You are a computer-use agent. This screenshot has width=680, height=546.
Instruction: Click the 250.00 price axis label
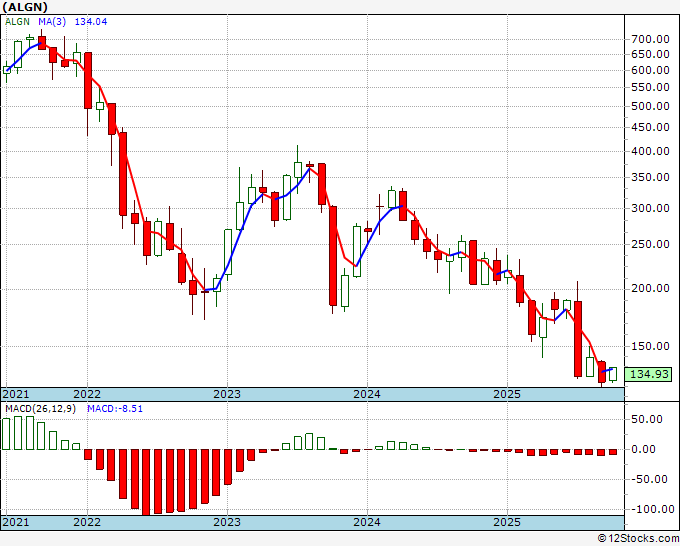(650, 244)
